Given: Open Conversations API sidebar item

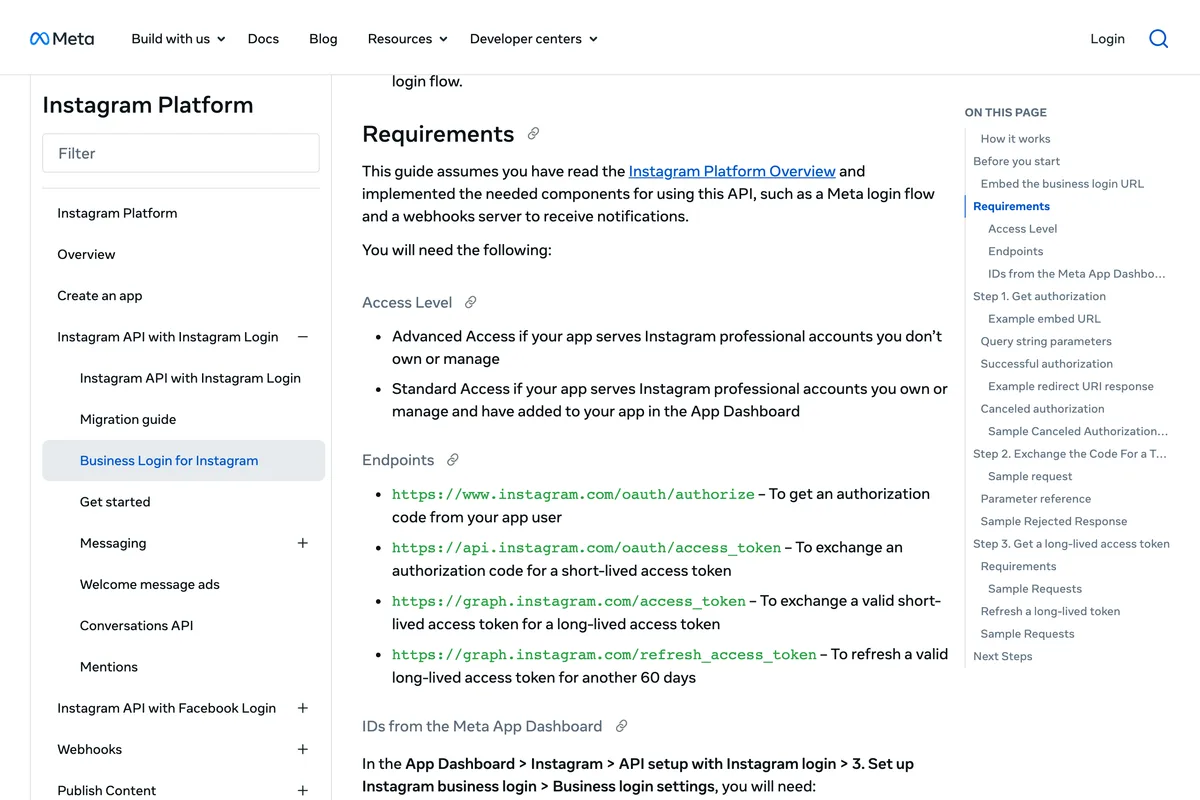Looking at the screenshot, I should (x=137, y=625).
